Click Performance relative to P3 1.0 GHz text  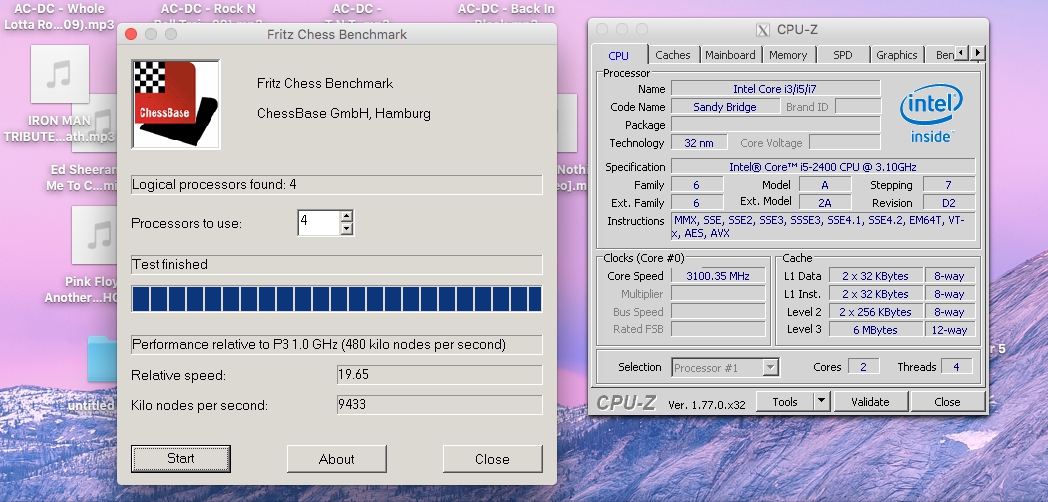click(337, 345)
